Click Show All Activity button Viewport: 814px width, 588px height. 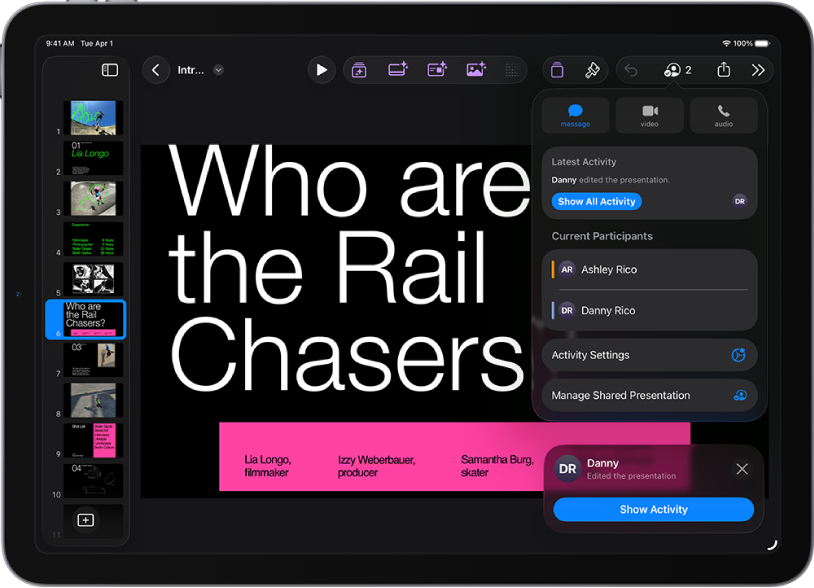pos(597,201)
